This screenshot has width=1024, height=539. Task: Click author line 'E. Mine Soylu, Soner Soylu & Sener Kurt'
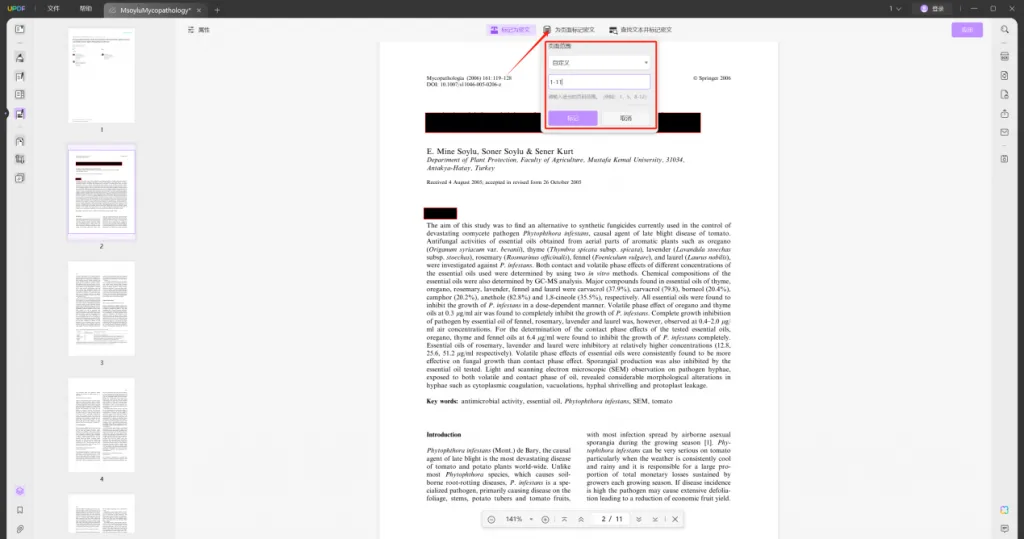tap(500, 151)
